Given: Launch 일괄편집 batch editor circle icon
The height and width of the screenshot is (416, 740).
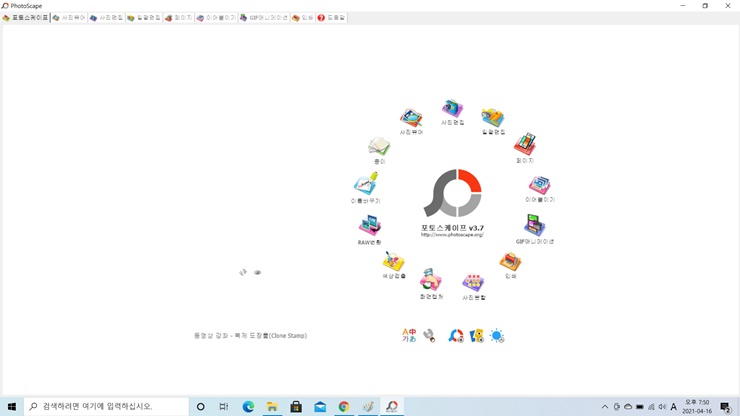Looking at the screenshot, I should click(493, 121).
